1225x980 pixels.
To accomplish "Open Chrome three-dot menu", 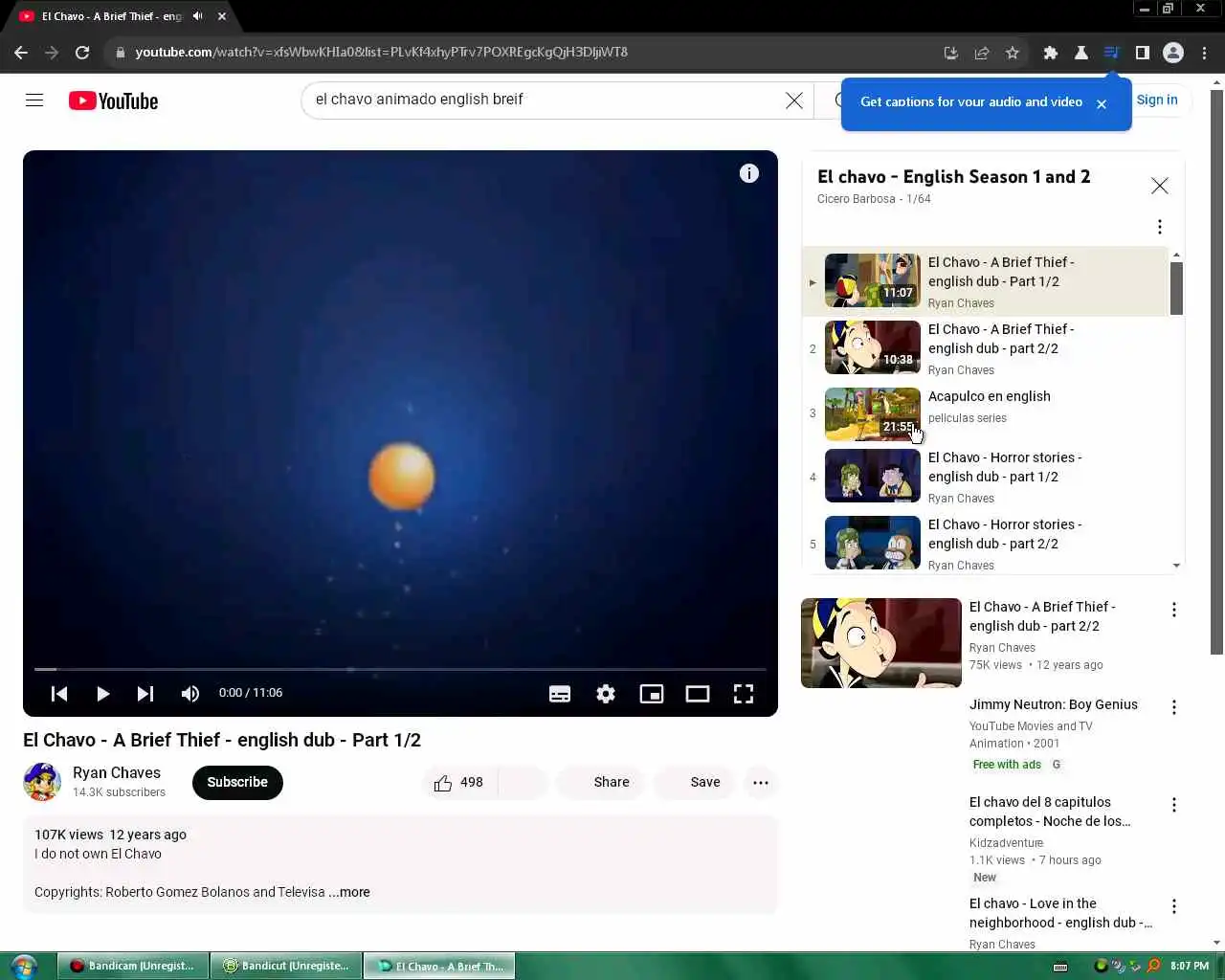I will coord(1205,53).
